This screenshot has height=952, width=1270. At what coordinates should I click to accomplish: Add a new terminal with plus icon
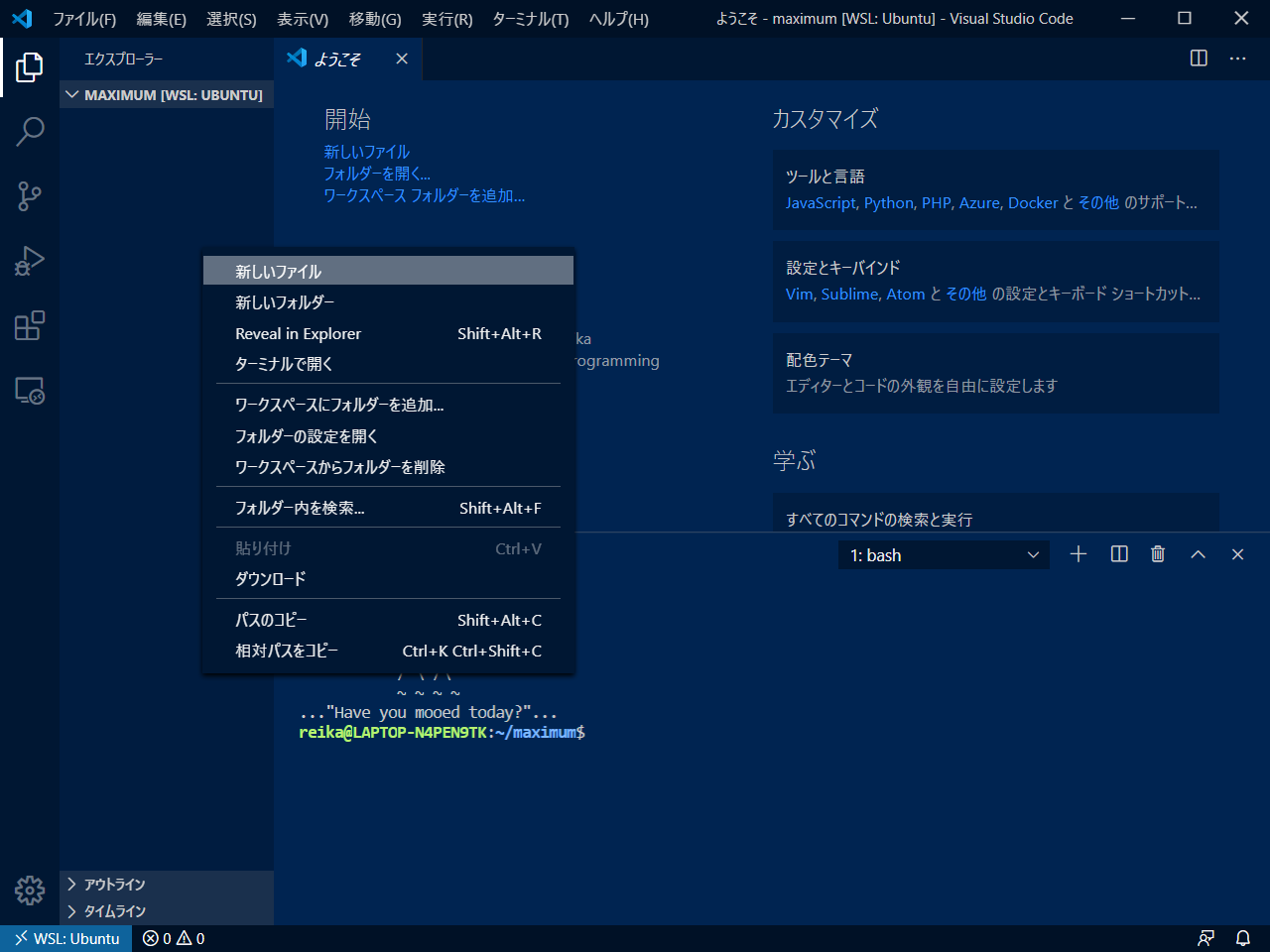[1079, 554]
